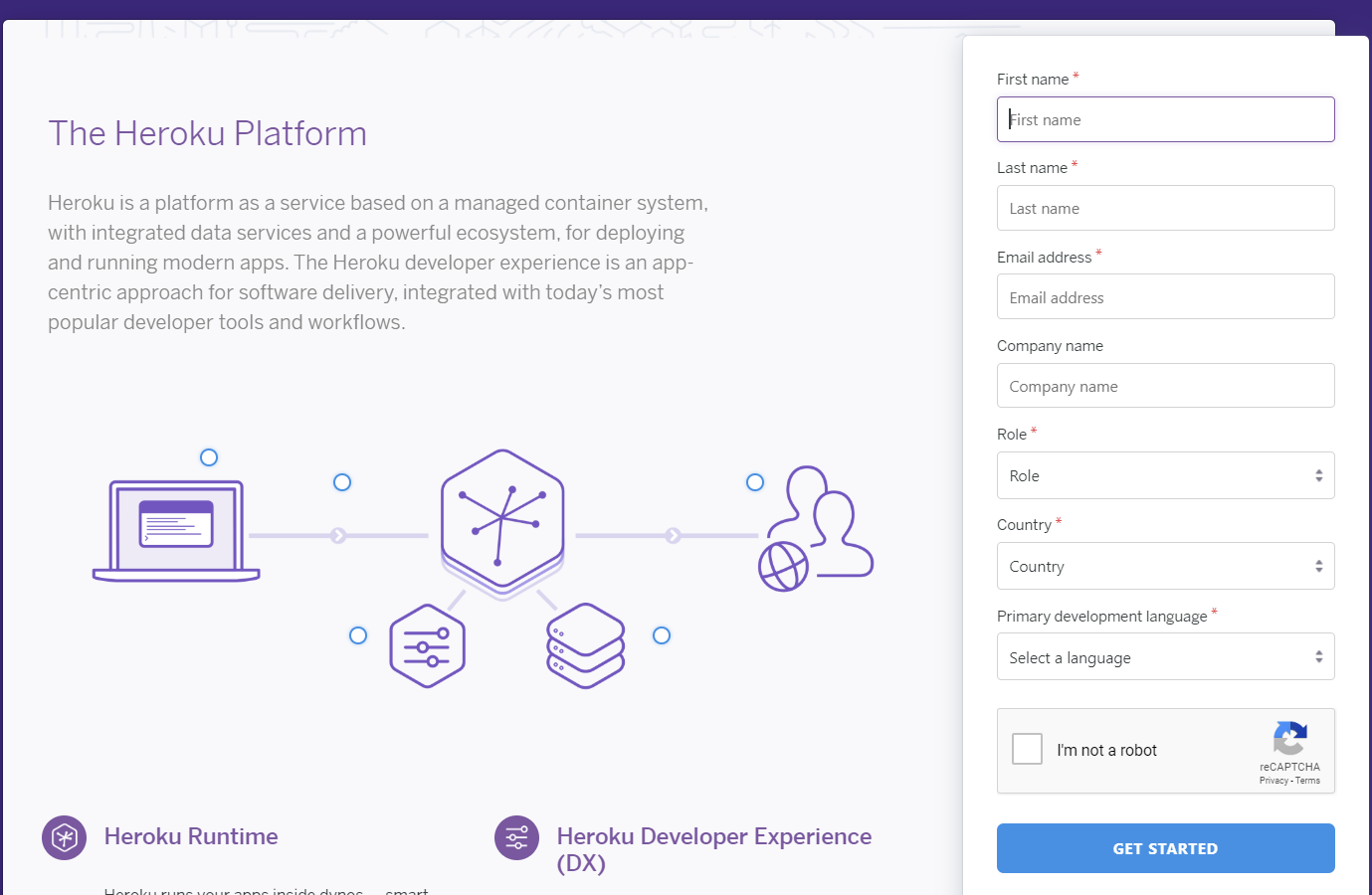1372x895 pixels.
Task: Open the reCAPTCHA Privacy link
Action: (1274, 781)
